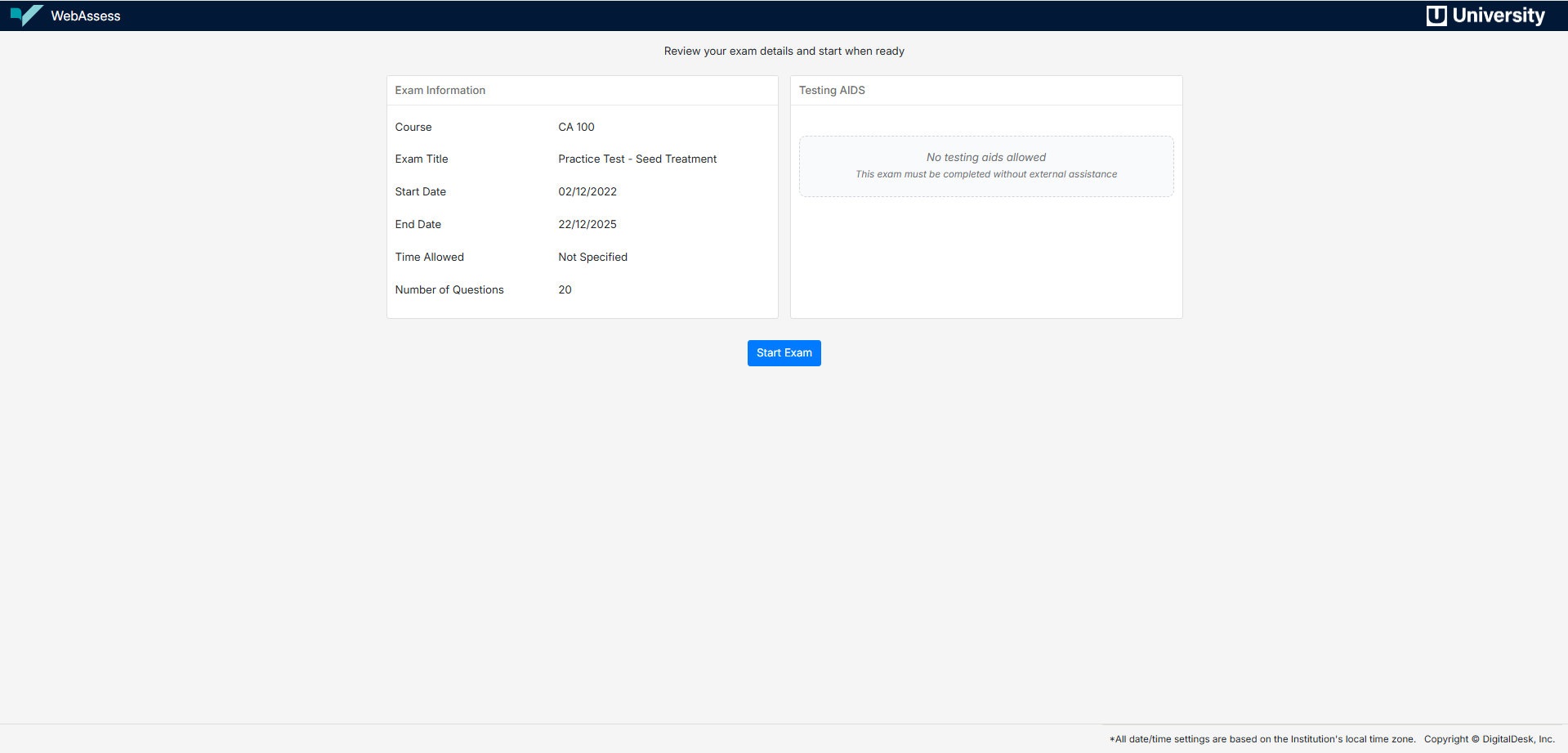Image resolution: width=1568 pixels, height=753 pixels.
Task: Click the institution time zone footnote
Action: 1262,739
